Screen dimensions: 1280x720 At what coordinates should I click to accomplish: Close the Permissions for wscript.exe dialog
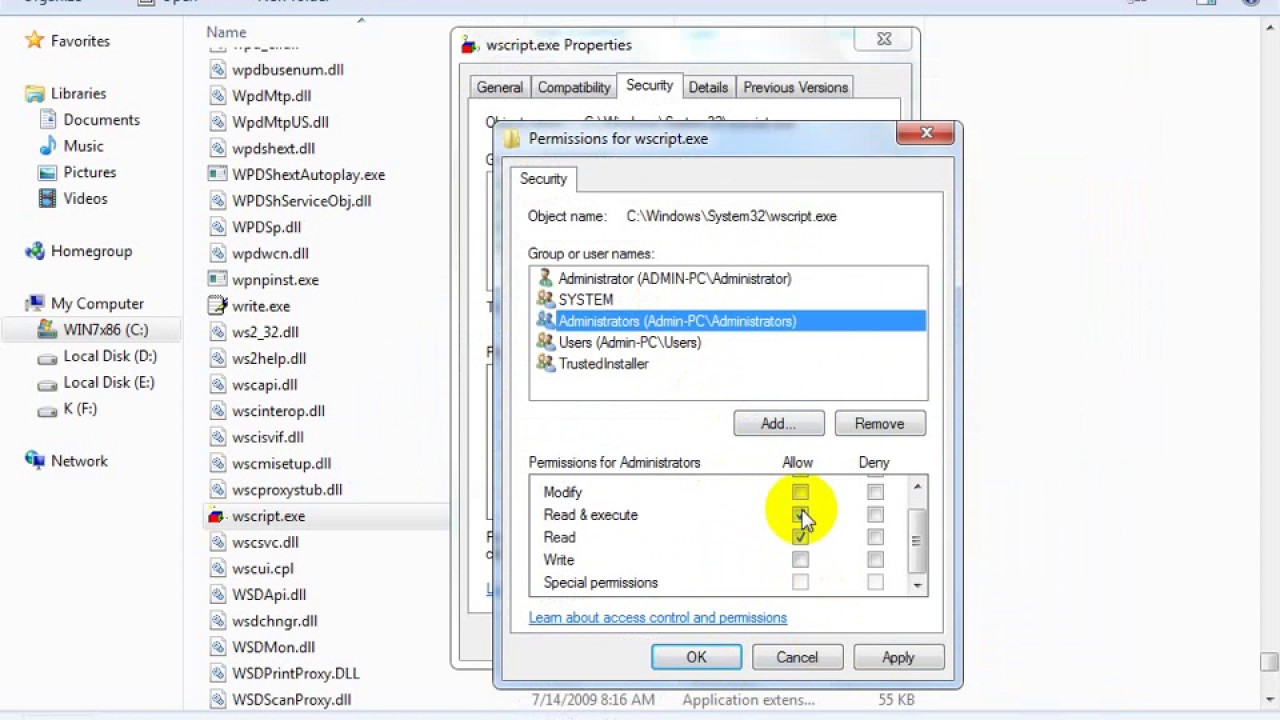point(926,133)
